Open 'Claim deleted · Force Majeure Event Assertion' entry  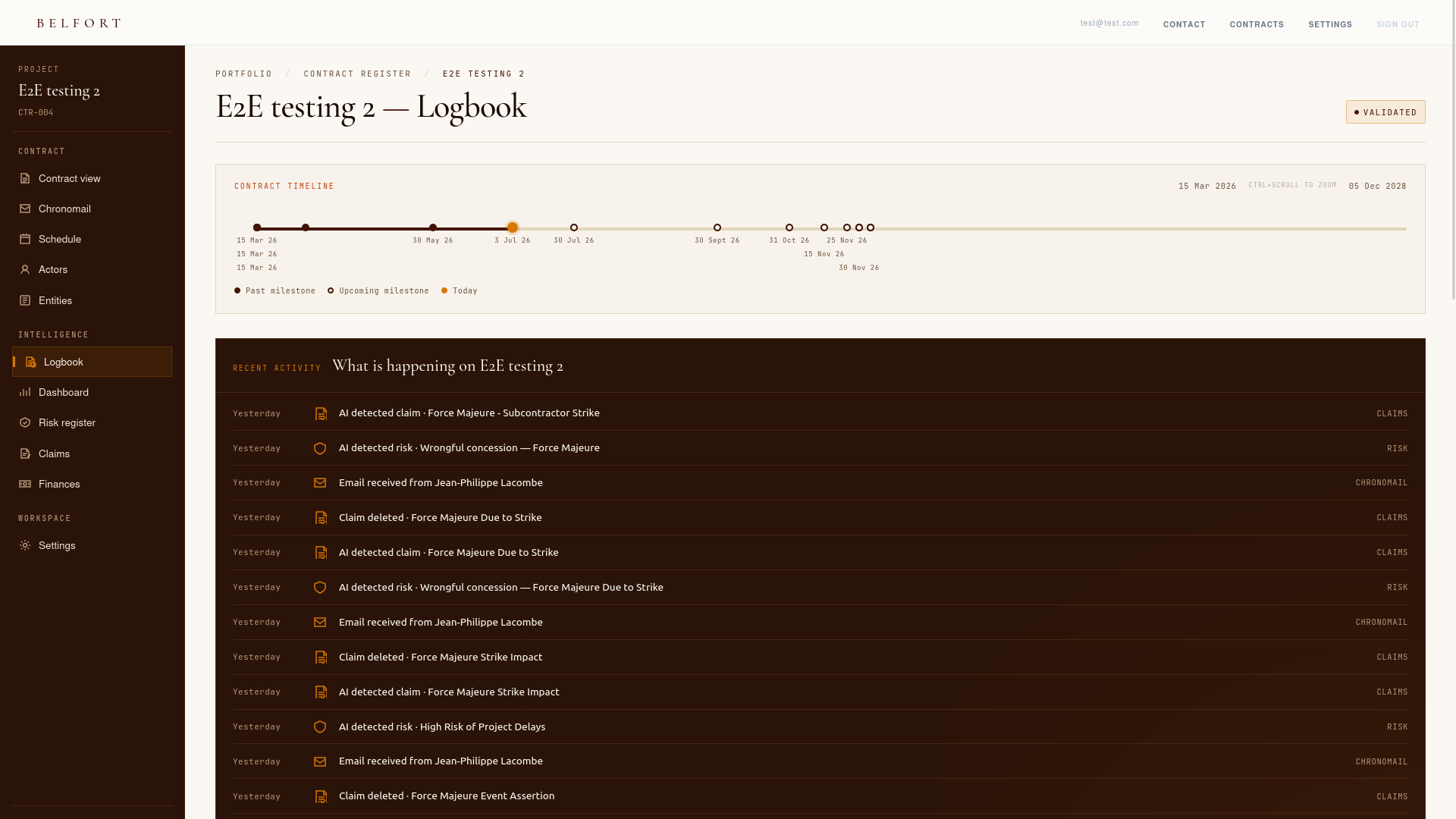click(x=820, y=796)
